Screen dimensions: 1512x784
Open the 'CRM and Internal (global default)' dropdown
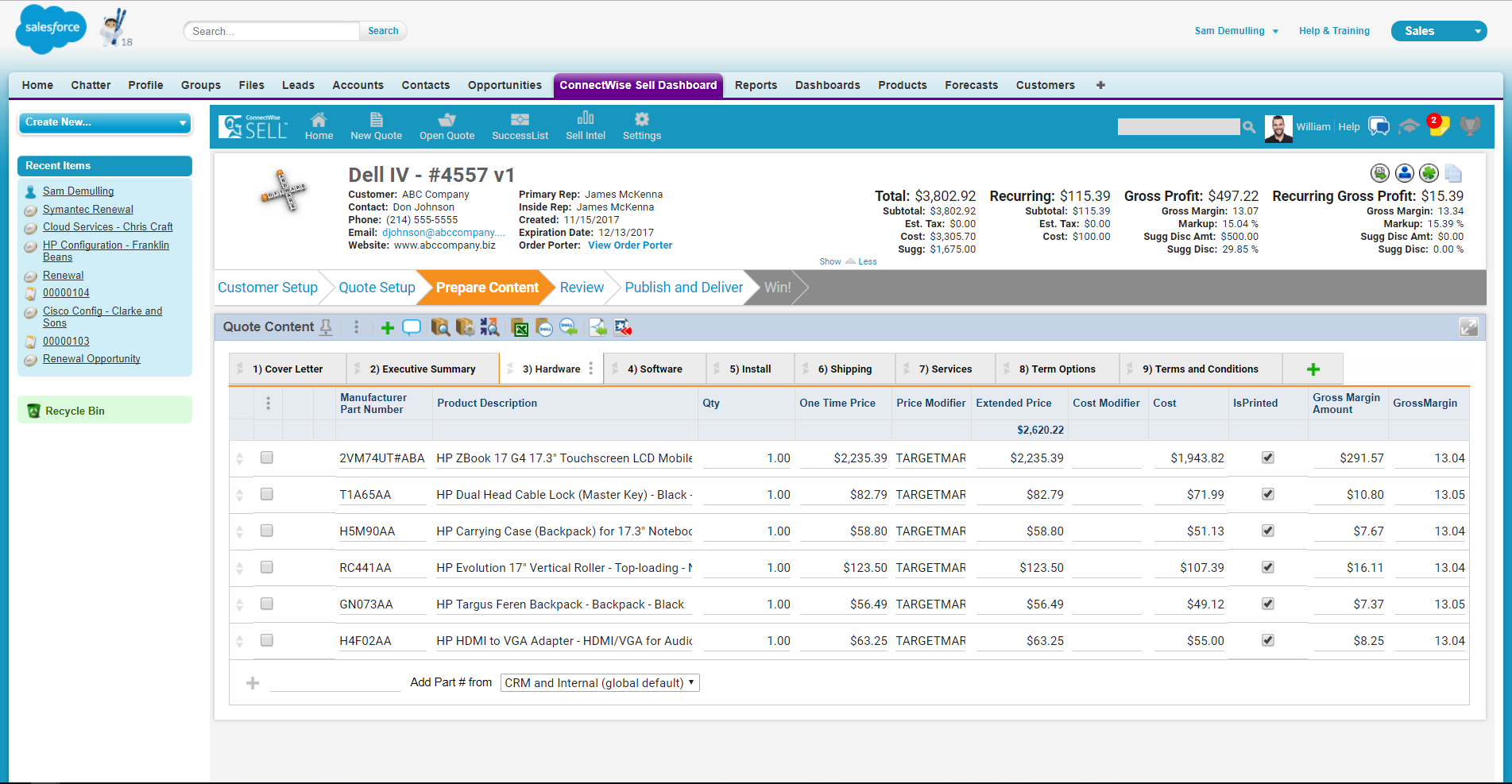click(599, 683)
